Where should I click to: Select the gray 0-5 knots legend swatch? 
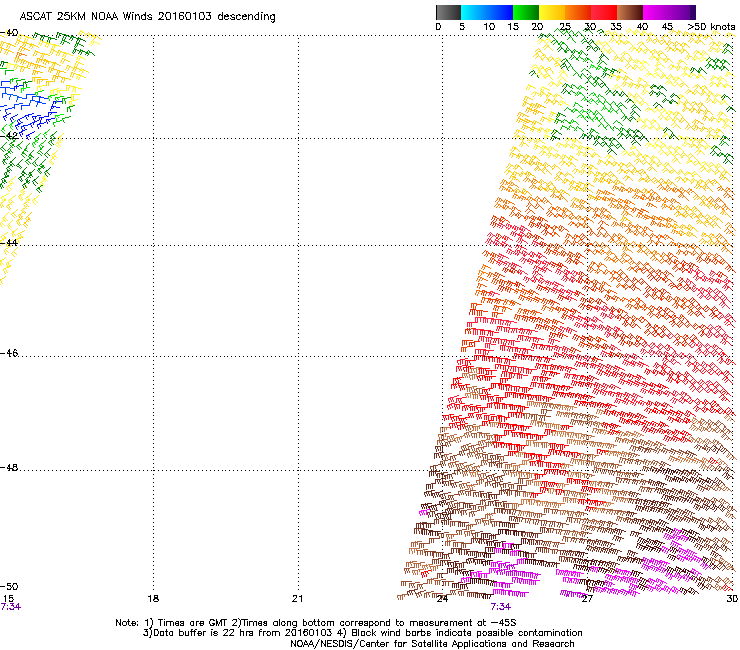(448, 12)
